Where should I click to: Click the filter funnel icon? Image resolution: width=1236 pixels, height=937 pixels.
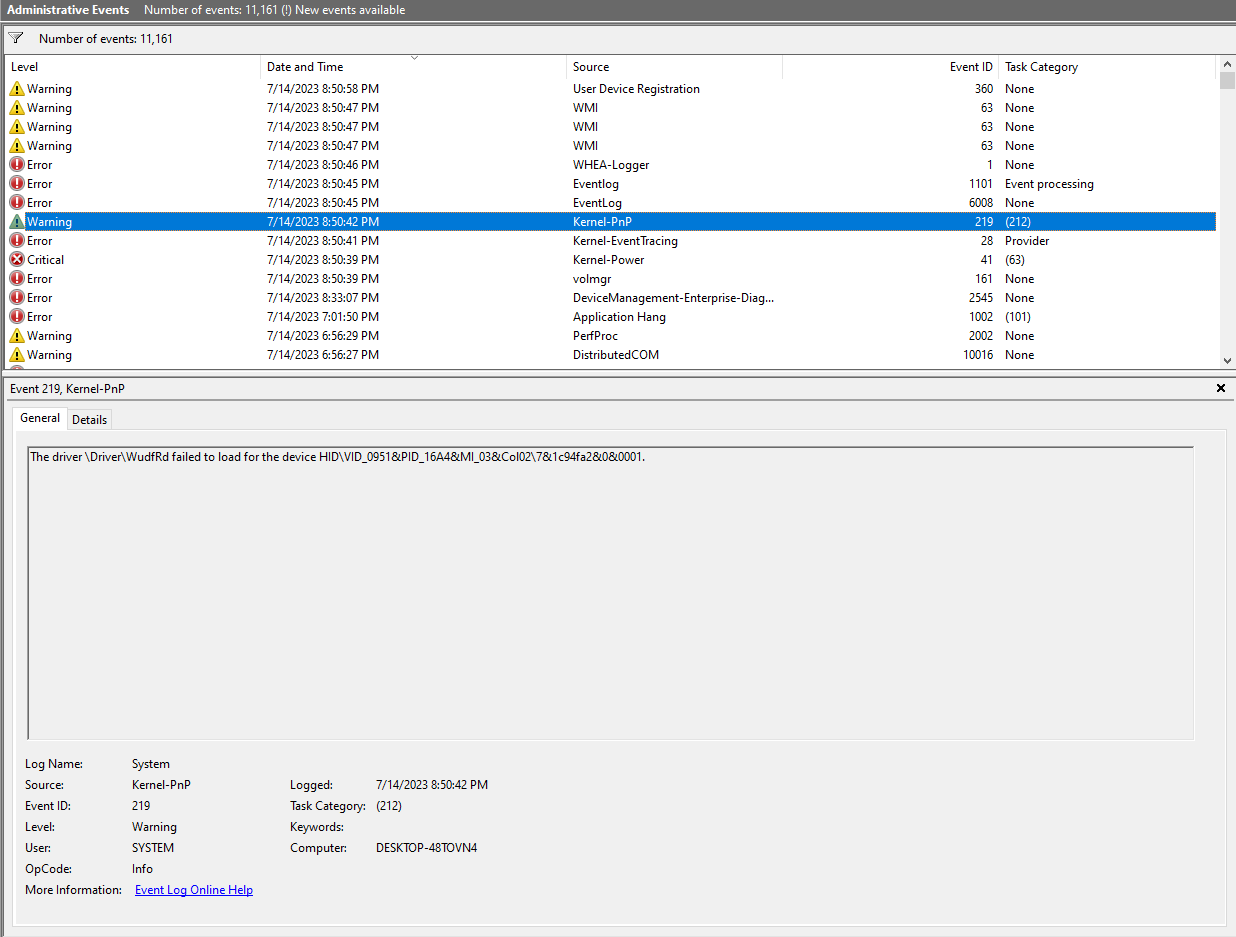[x=16, y=38]
